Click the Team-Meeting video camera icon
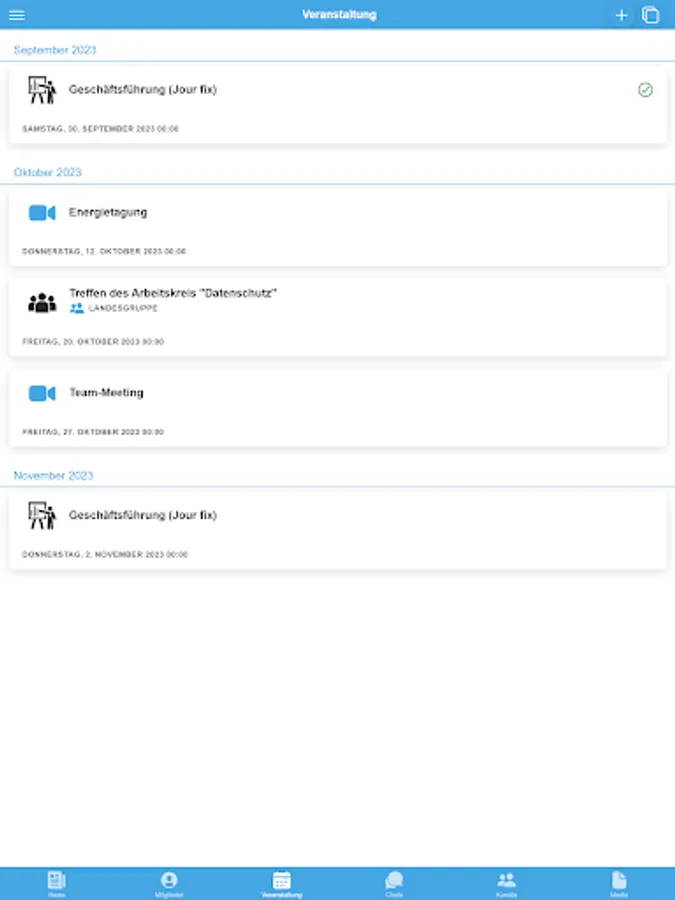The width and height of the screenshot is (675, 900). coord(42,393)
